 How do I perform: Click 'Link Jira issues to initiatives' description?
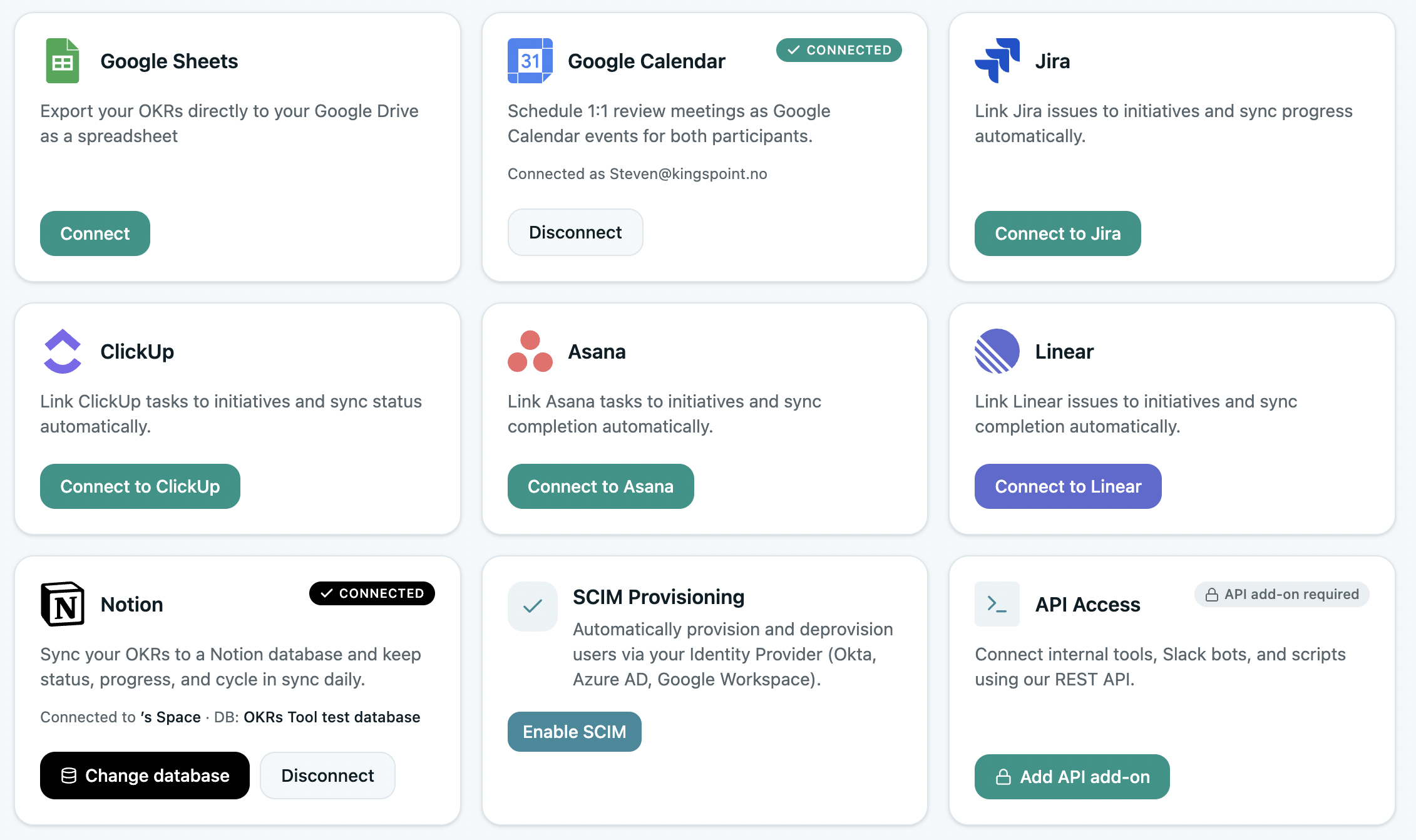(x=1164, y=123)
